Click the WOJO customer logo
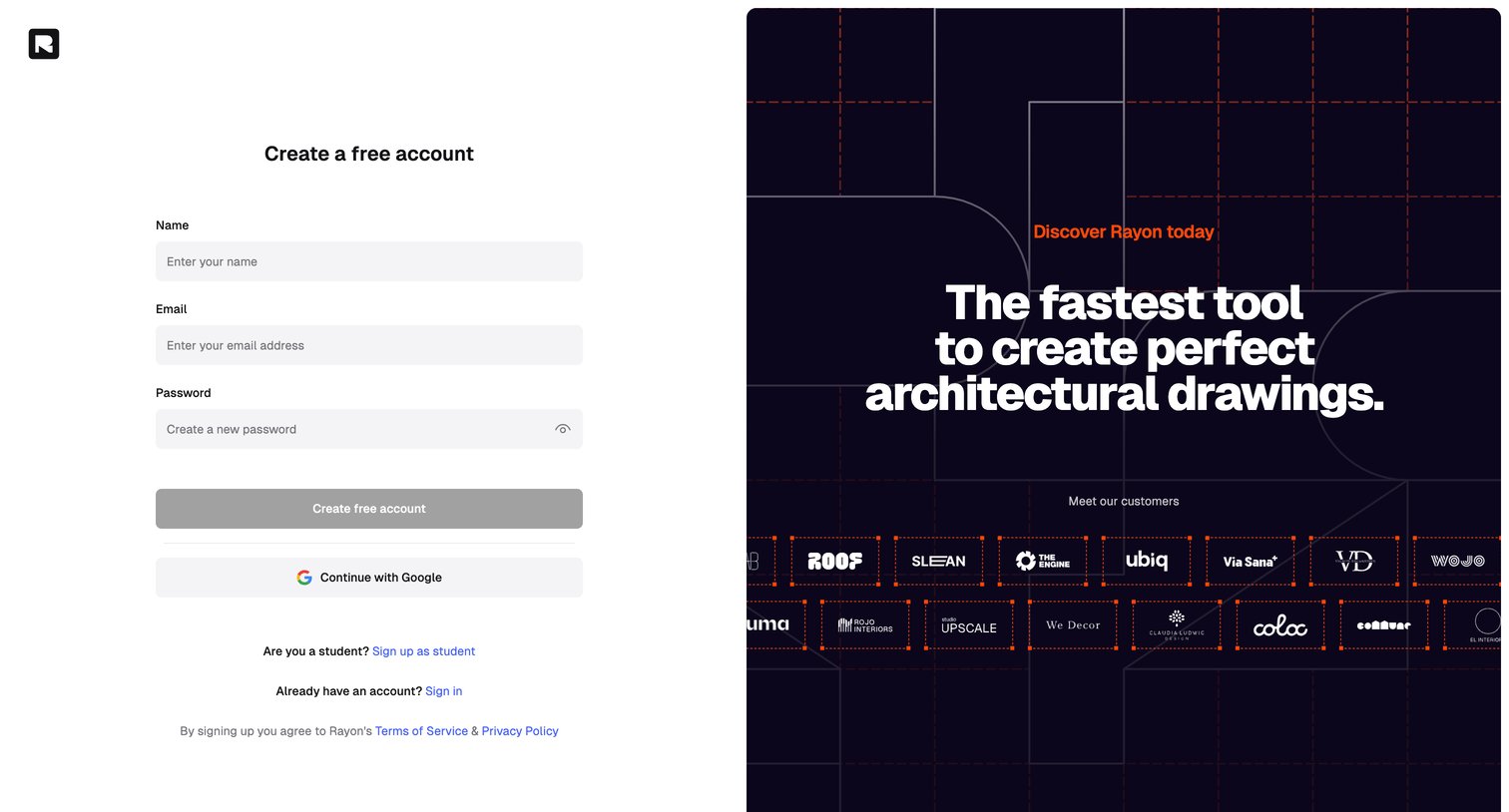Image resolution: width=1509 pixels, height=812 pixels. click(1458, 561)
